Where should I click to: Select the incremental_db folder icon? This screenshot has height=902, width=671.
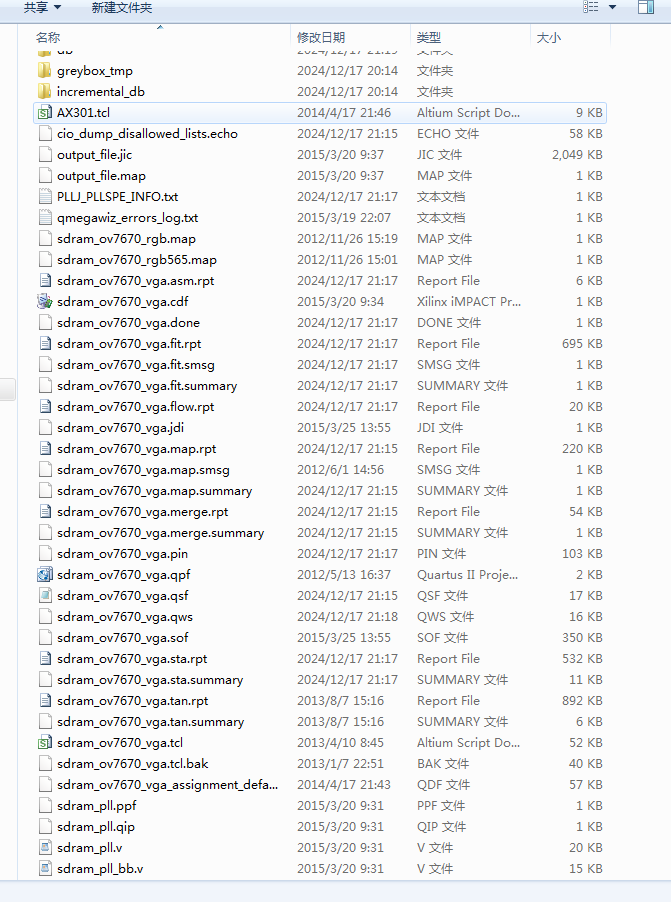click(44, 92)
